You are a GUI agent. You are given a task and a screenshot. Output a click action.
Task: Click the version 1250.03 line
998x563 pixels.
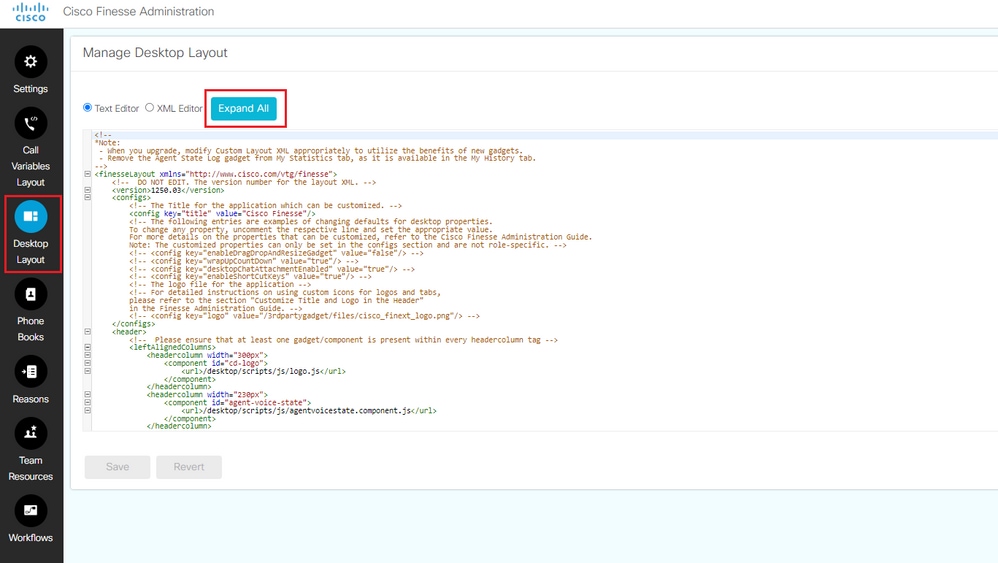click(168, 190)
